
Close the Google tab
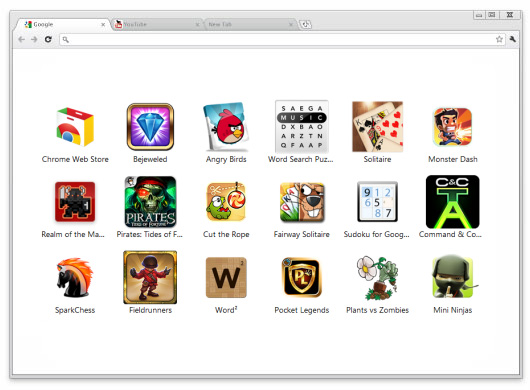click(x=103, y=25)
